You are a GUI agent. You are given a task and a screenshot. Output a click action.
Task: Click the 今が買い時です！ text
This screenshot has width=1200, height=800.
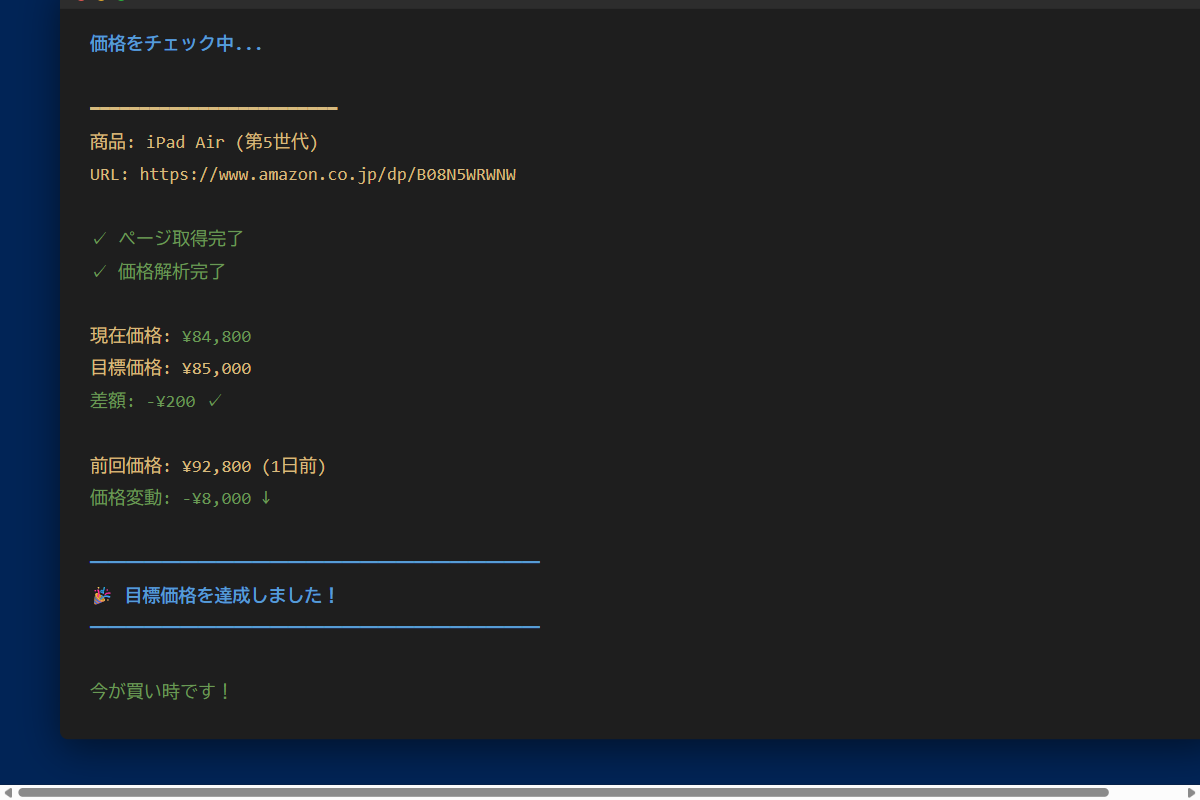click(x=160, y=691)
